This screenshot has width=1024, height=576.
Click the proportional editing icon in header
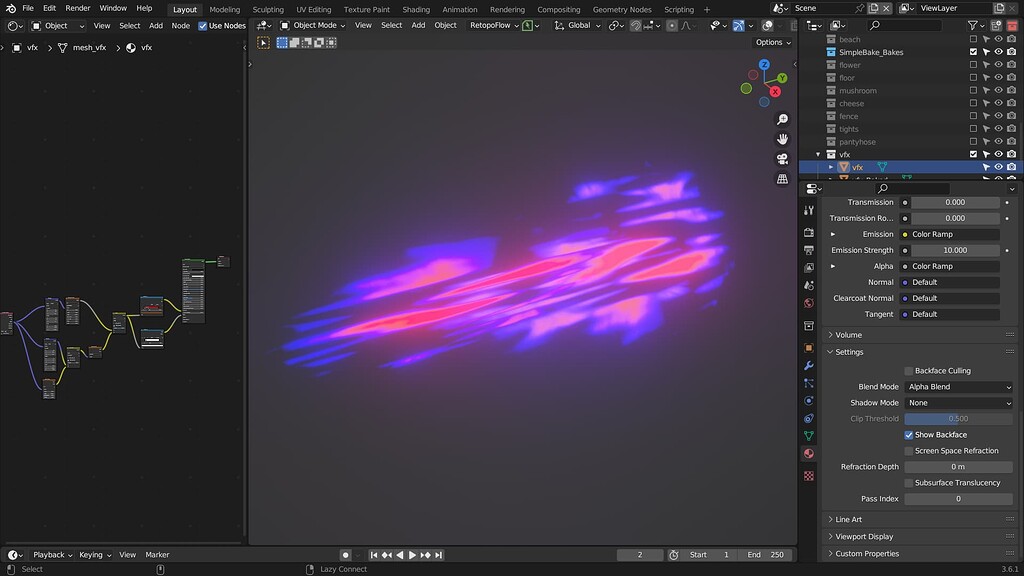(672, 25)
